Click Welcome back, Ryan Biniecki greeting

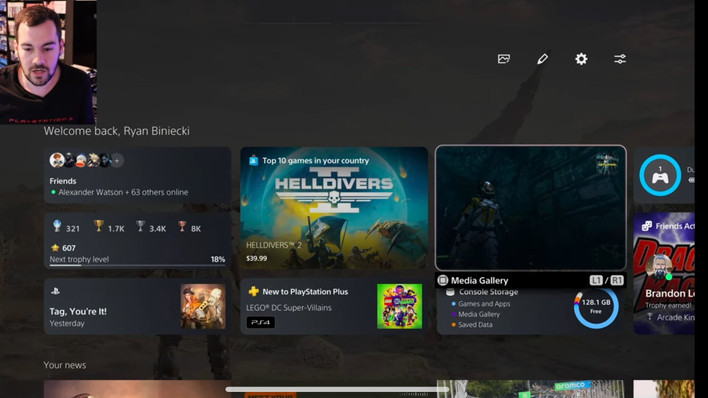point(116,131)
